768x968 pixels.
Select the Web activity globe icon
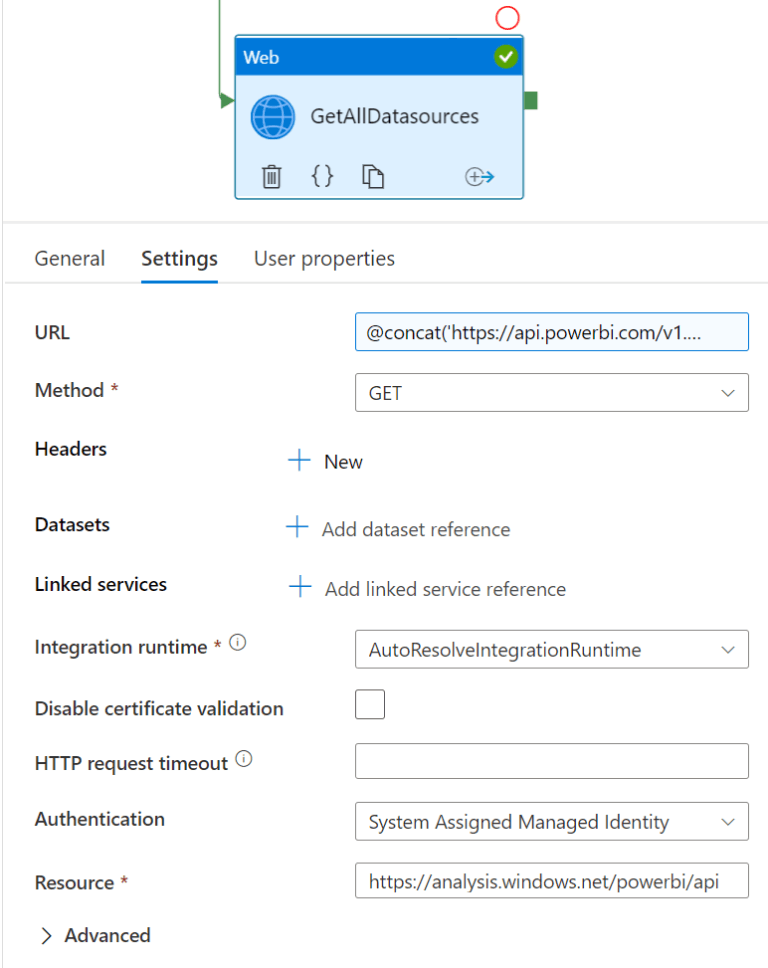(x=272, y=116)
